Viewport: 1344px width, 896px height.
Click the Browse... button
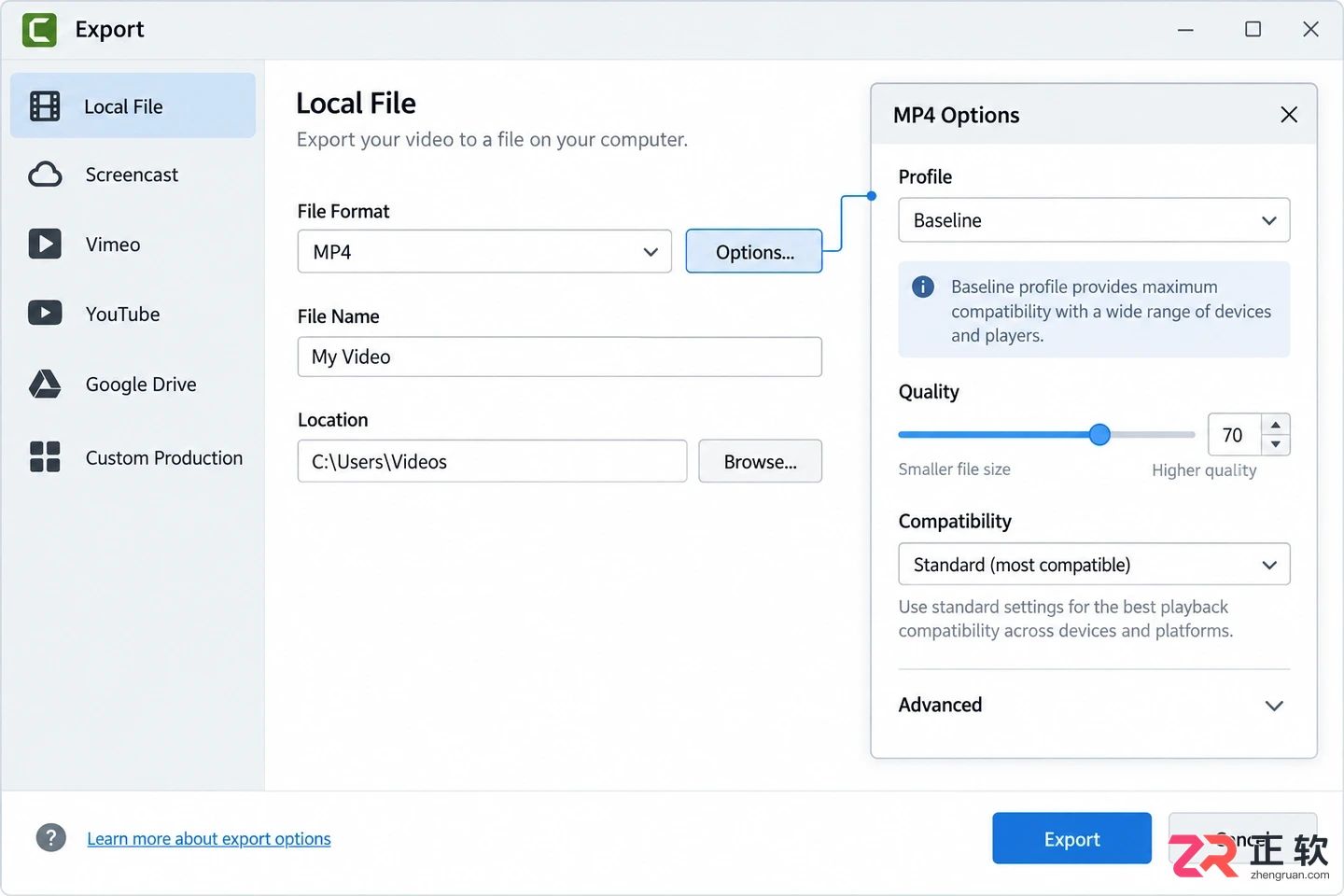(760, 462)
